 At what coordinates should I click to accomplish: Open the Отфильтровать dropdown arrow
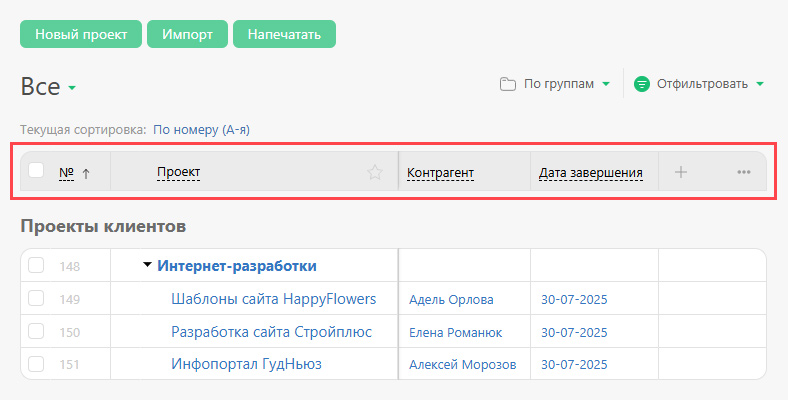pos(760,84)
